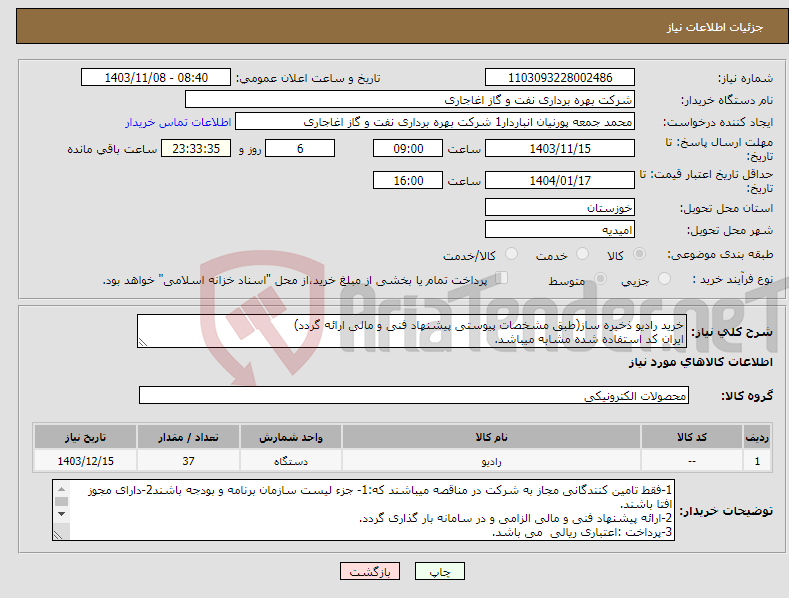Click تاریخ نیاز column header
The height and width of the screenshot is (598, 789).
coord(86,437)
